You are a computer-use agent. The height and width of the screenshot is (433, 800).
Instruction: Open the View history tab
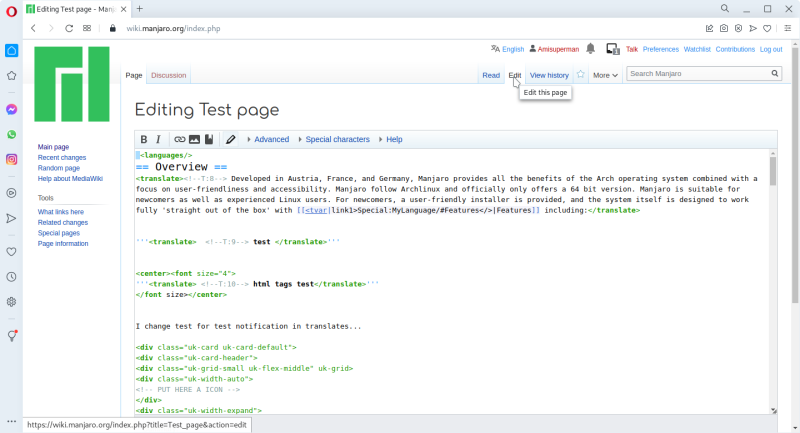(549, 75)
